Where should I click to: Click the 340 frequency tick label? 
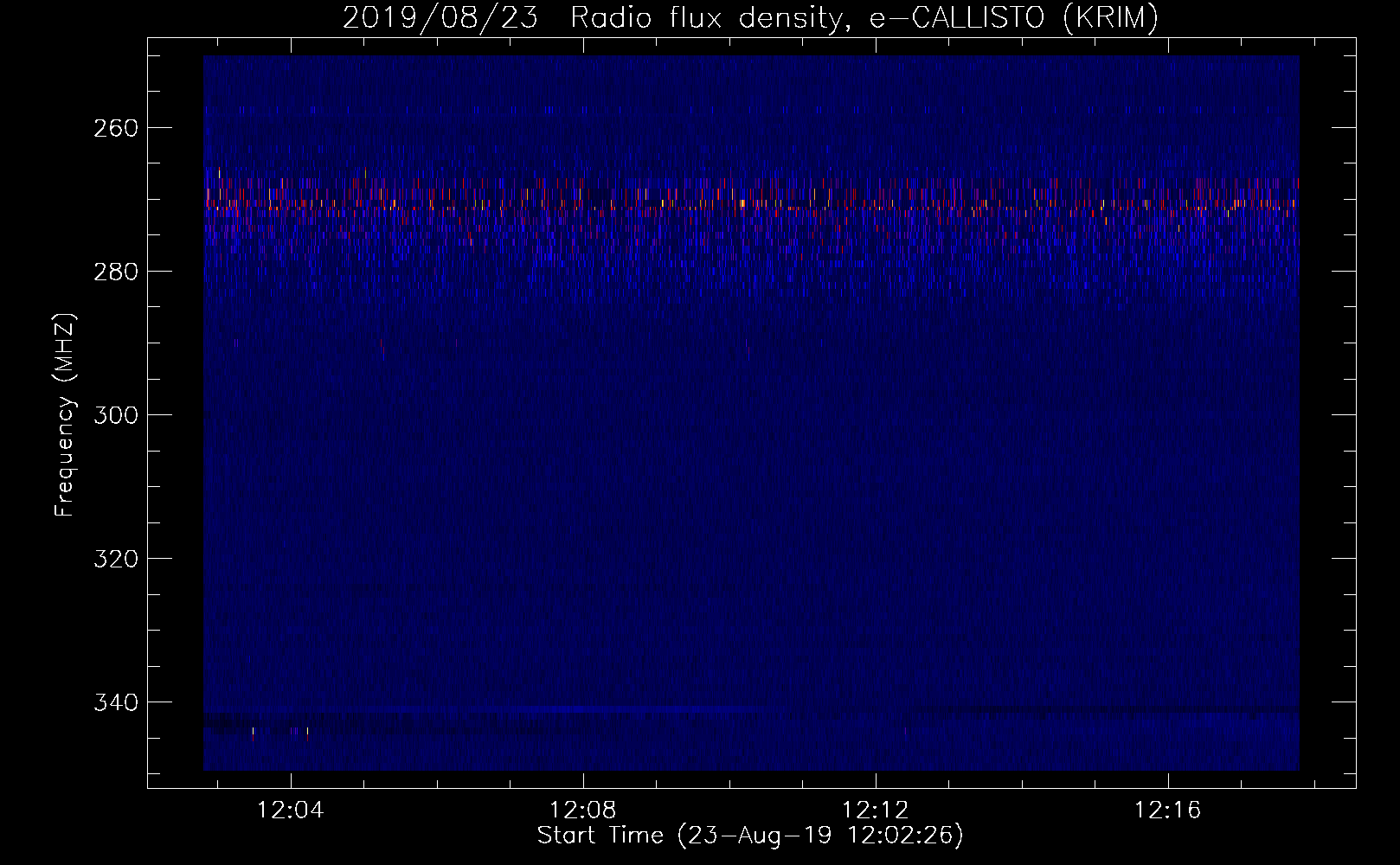pos(114,702)
